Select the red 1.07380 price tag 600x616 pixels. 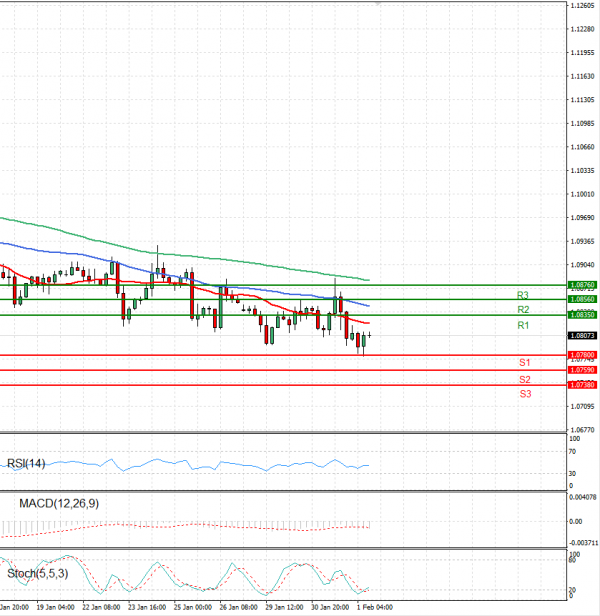pos(582,385)
